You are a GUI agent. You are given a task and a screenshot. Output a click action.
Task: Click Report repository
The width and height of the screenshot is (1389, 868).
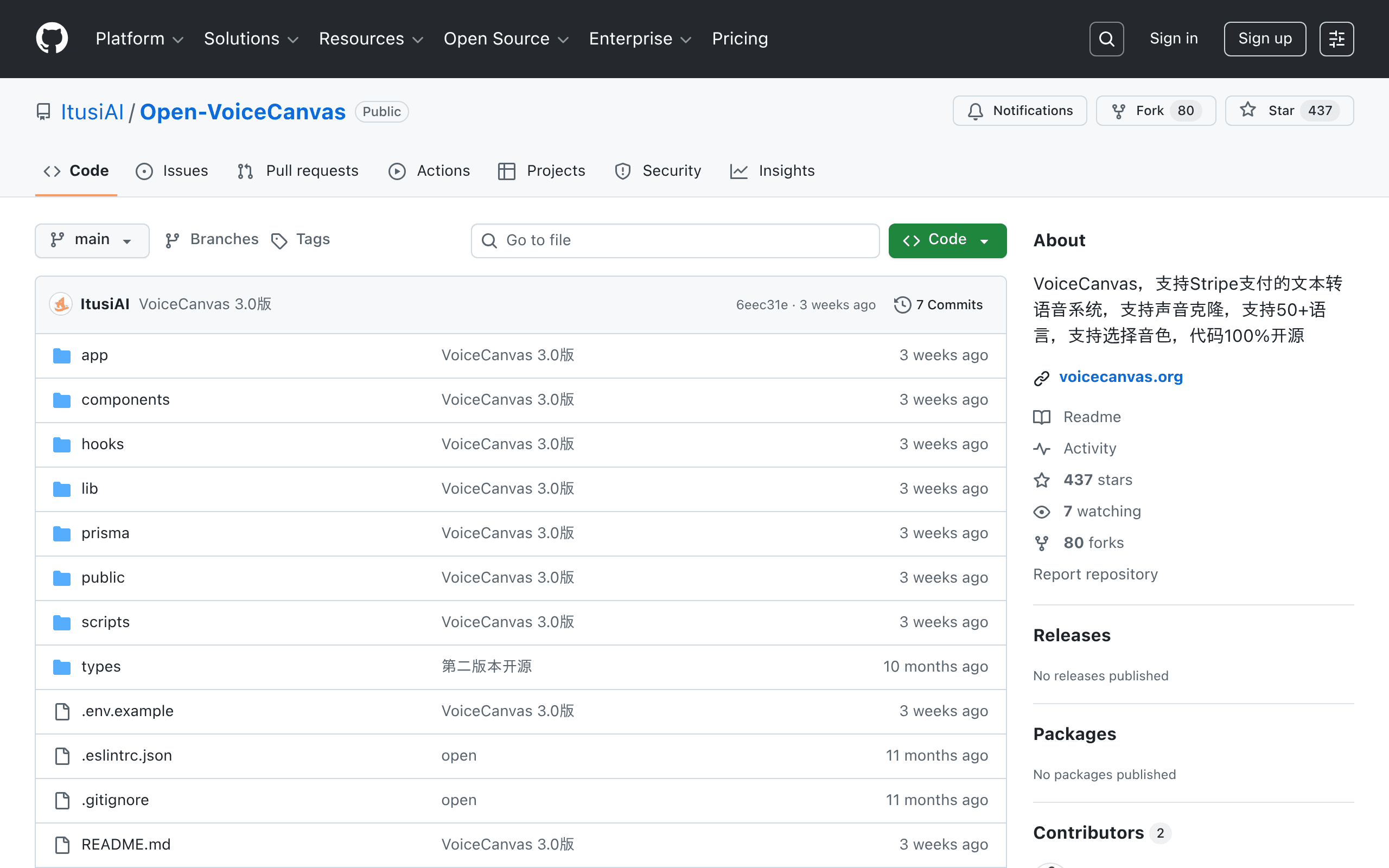point(1095,575)
